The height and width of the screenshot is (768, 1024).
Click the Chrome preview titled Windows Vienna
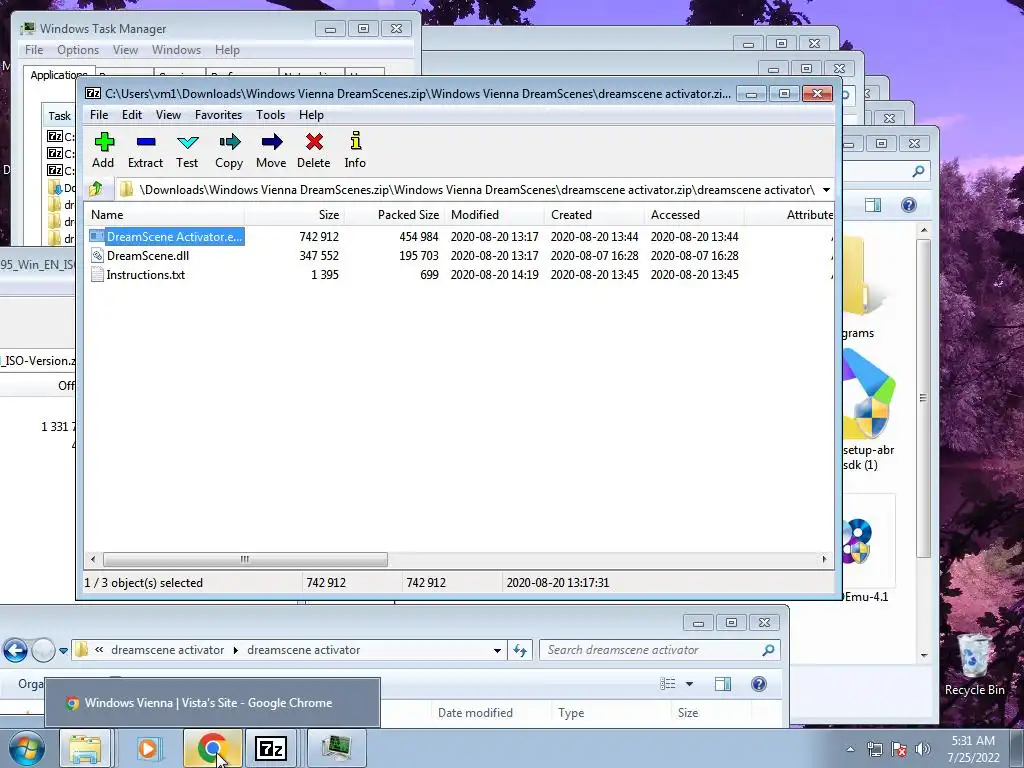(x=212, y=703)
